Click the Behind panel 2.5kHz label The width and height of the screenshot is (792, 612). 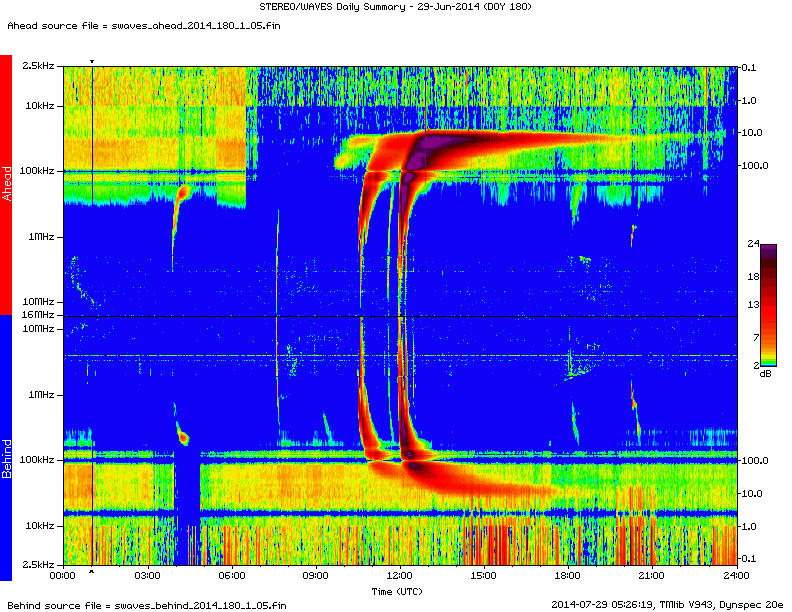point(38,564)
